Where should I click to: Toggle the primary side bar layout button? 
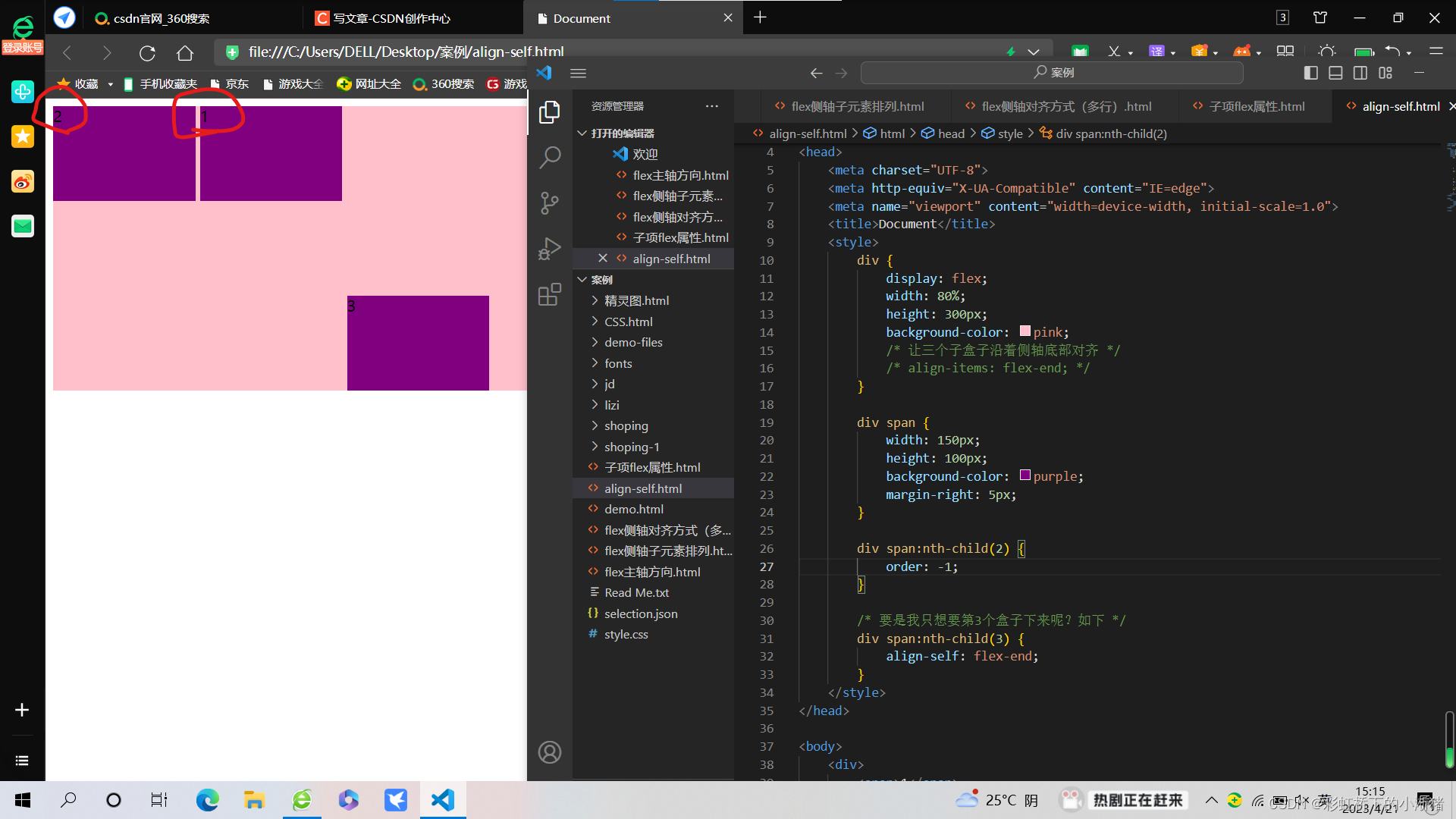point(1310,73)
